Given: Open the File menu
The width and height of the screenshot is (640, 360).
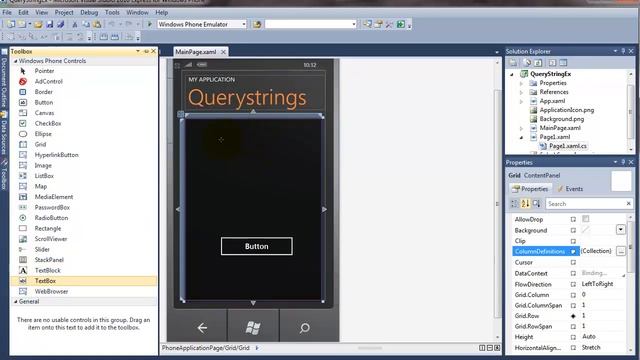Looking at the screenshot, I should [x=7, y=13].
